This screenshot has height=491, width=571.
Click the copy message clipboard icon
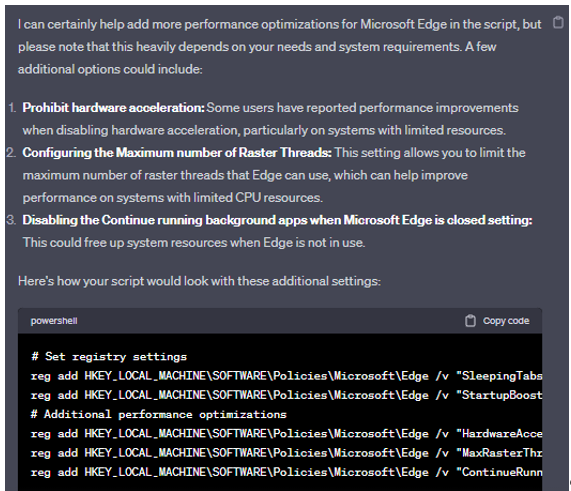[558, 23]
